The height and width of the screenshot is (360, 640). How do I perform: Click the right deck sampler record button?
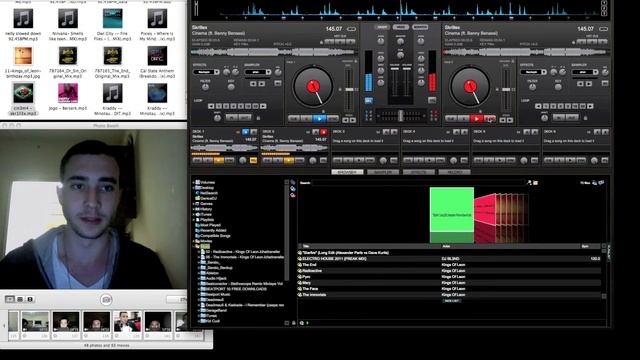click(x=605, y=83)
